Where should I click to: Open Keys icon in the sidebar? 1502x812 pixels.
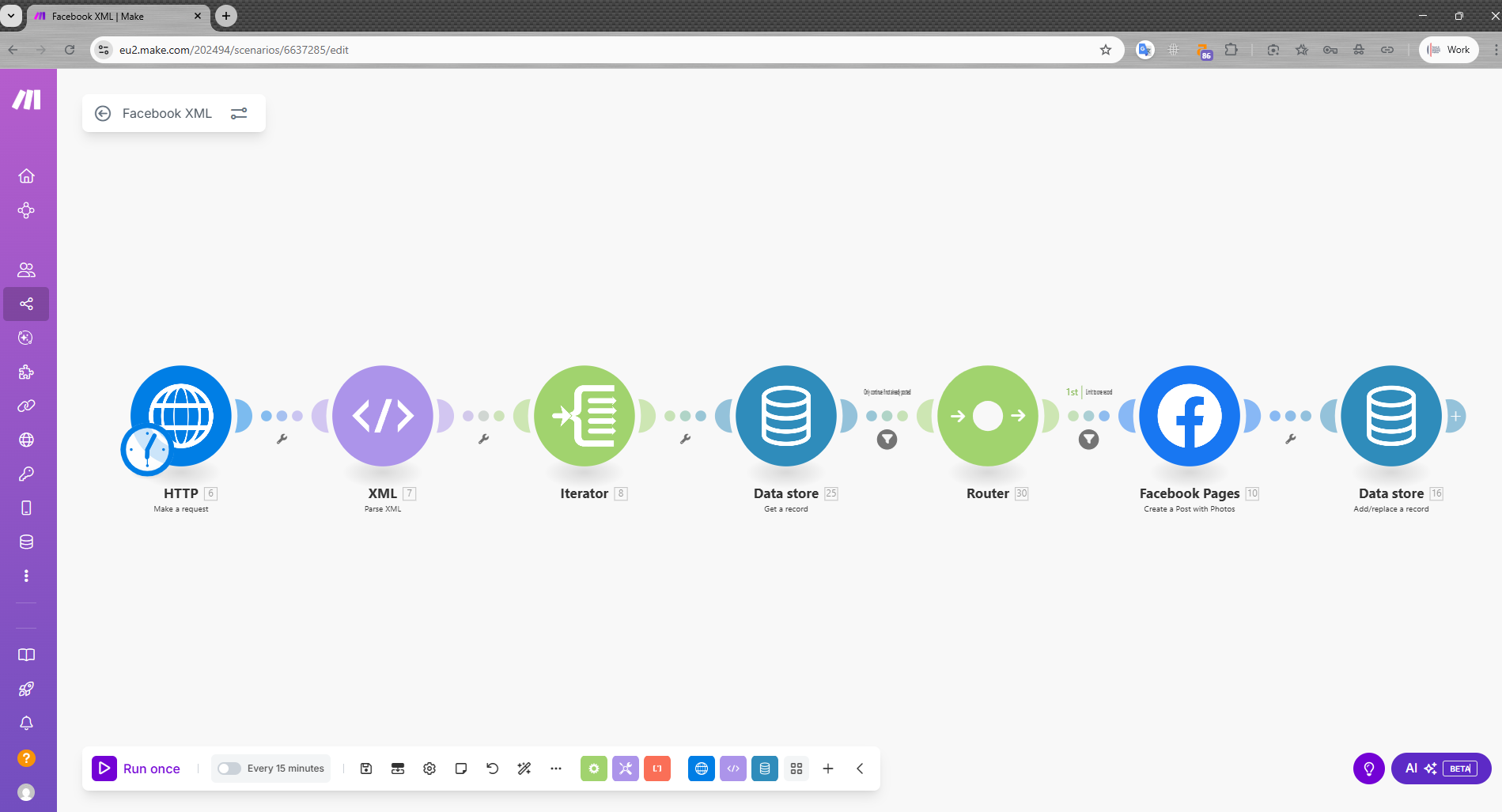[26, 474]
